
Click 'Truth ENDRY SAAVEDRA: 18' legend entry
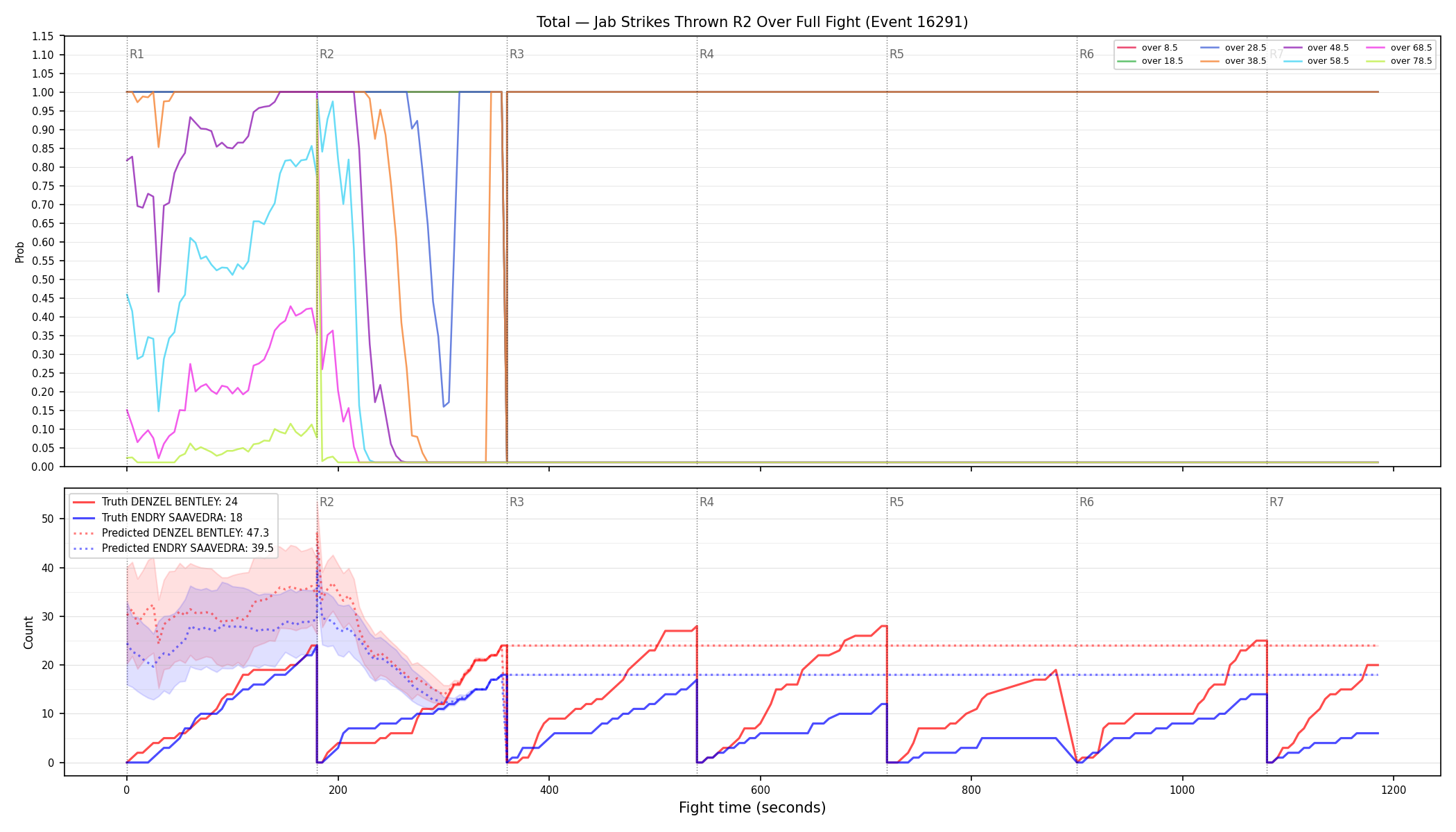click(x=172, y=518)
